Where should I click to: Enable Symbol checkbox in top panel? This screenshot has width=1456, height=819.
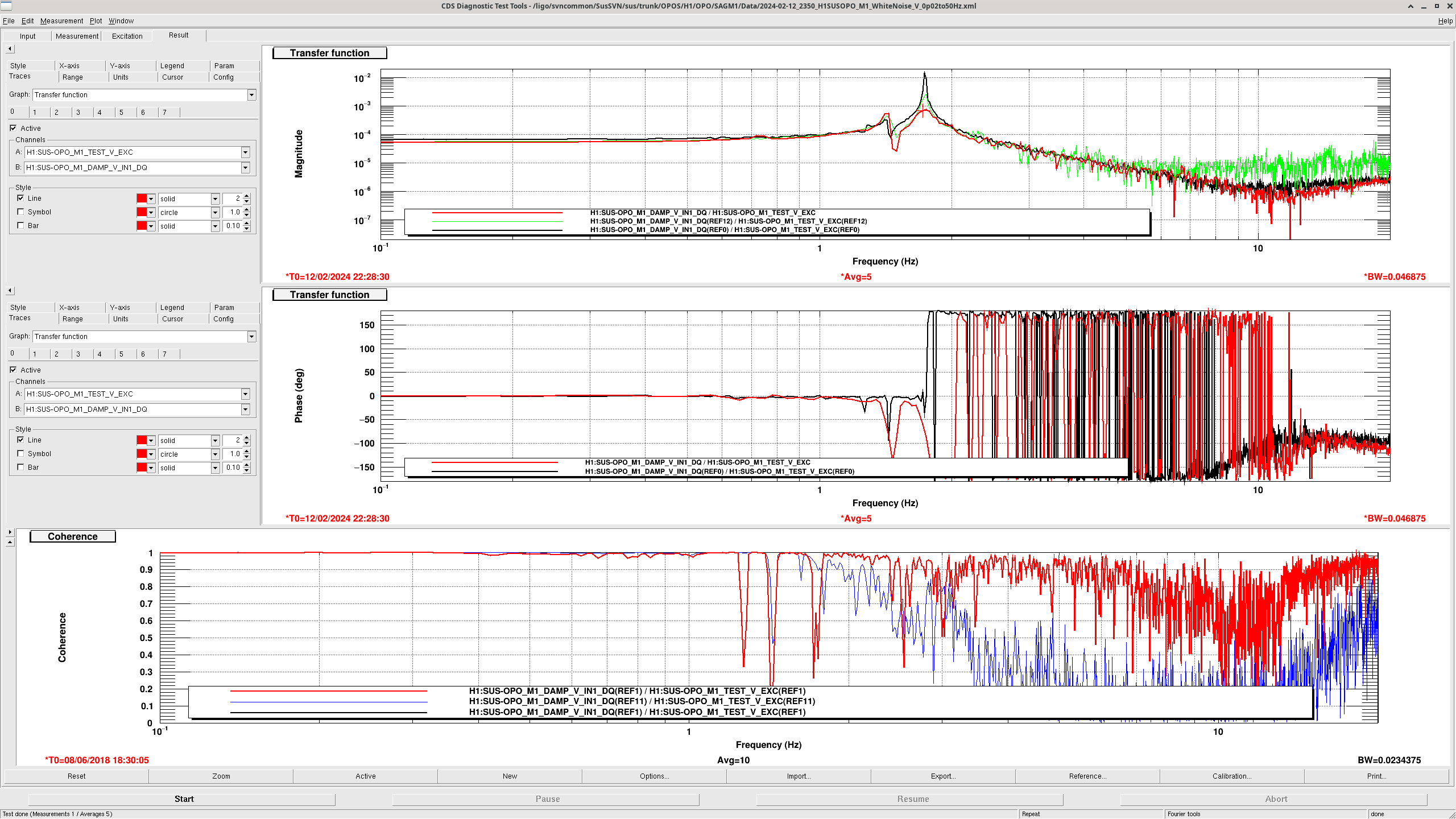click(21, 212)
